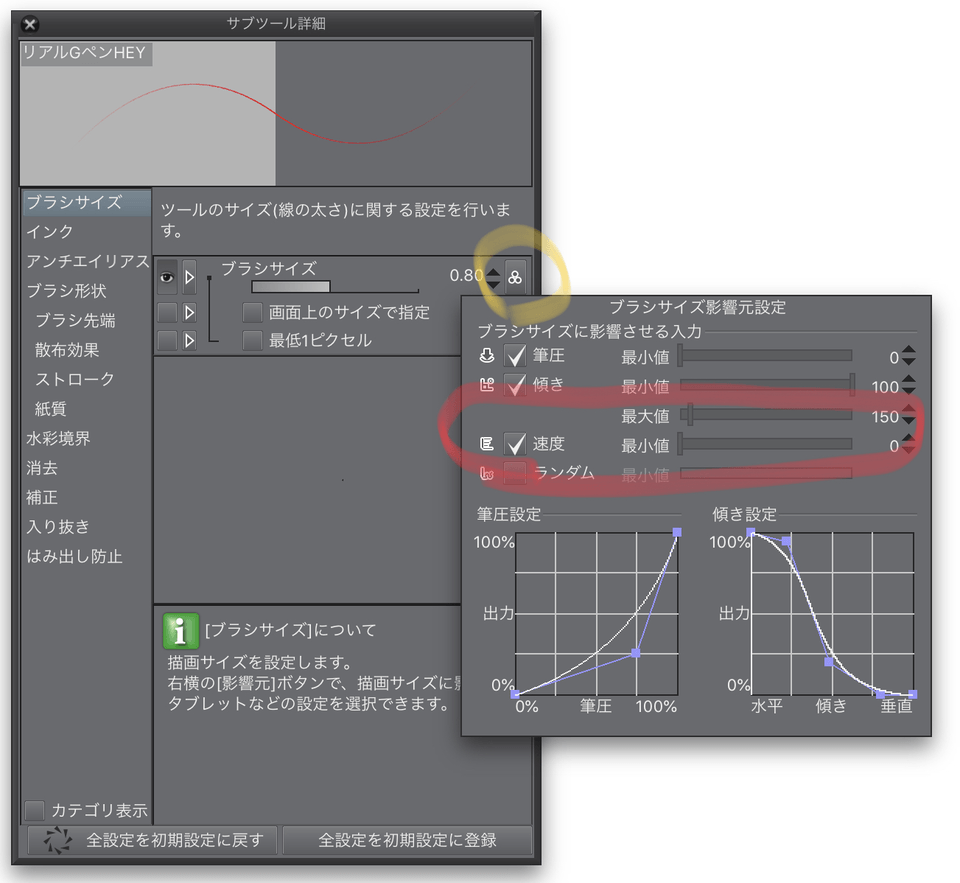Screen dimensions: 960x883
Task: Click the reset icon before 全設定を初期設定に戻す
Action: [57, 841]
